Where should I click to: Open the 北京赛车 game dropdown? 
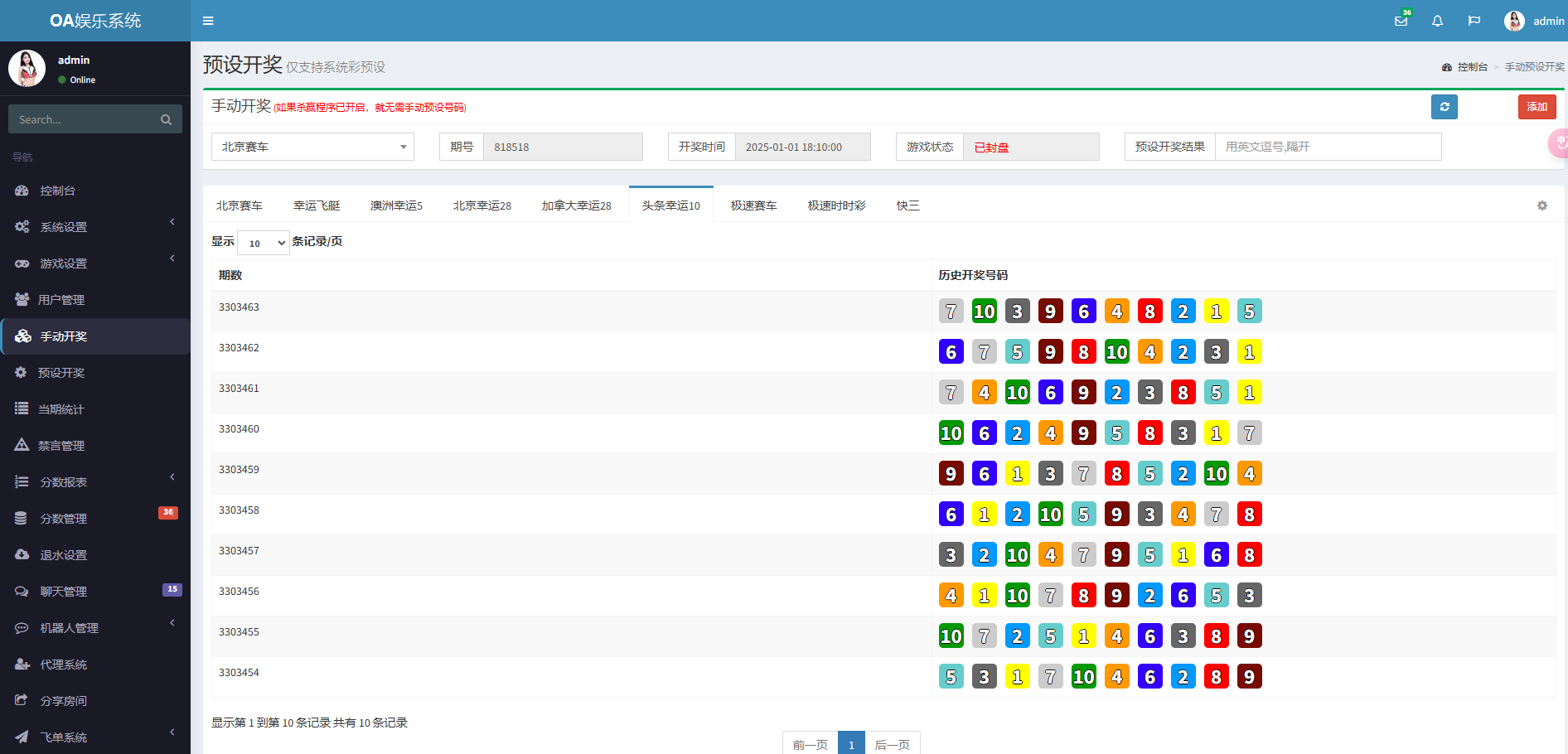312,147
